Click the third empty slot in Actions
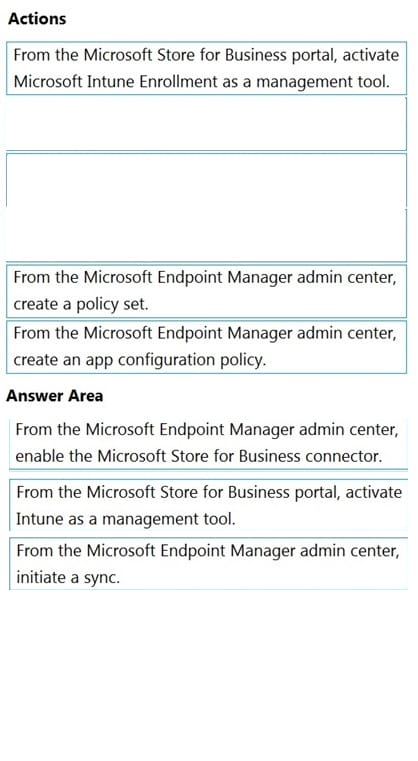This screenshot has width=418, height=761. click(x=206, y=235)
